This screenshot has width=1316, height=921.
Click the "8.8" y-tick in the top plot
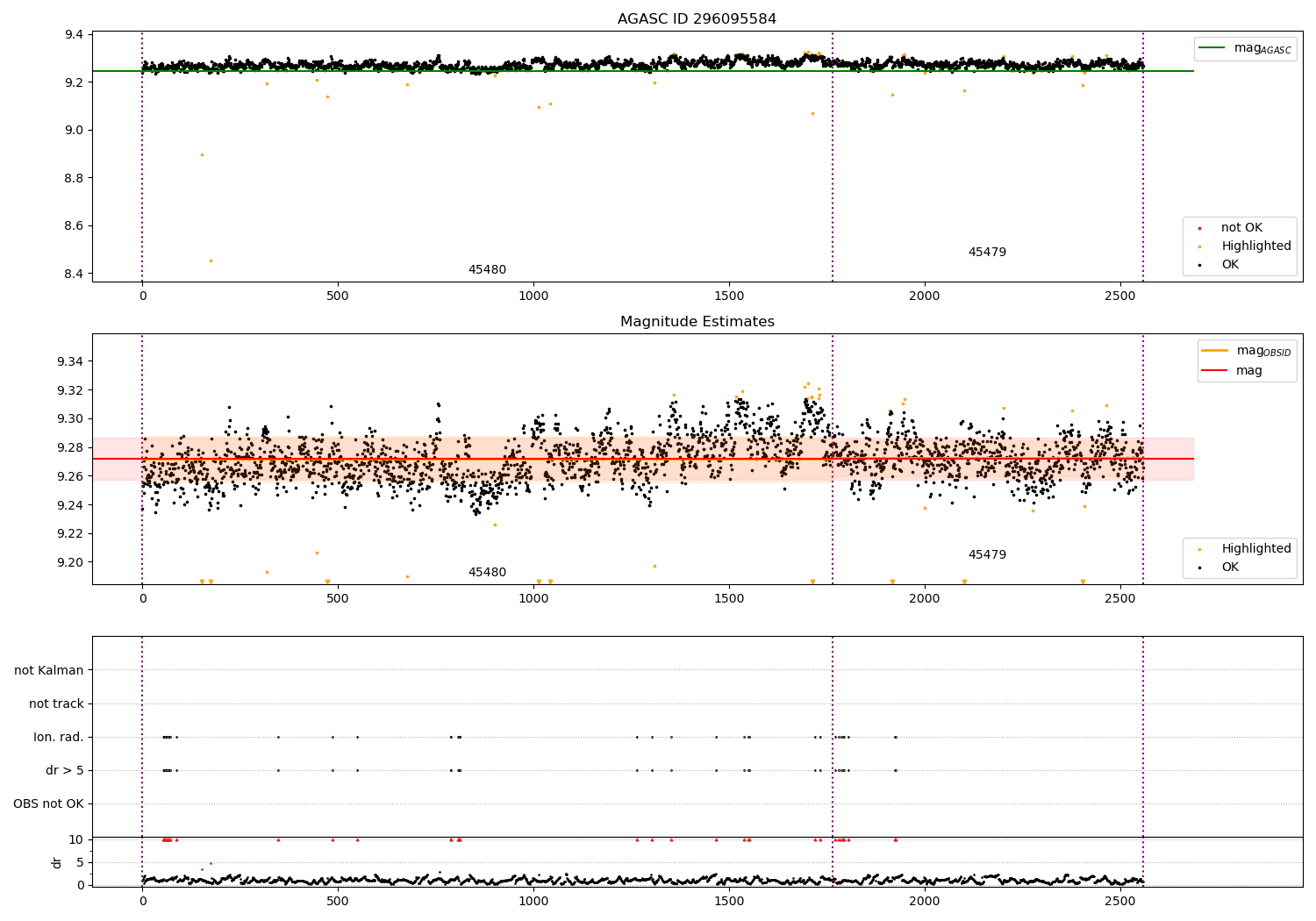(x=75, y=178)
